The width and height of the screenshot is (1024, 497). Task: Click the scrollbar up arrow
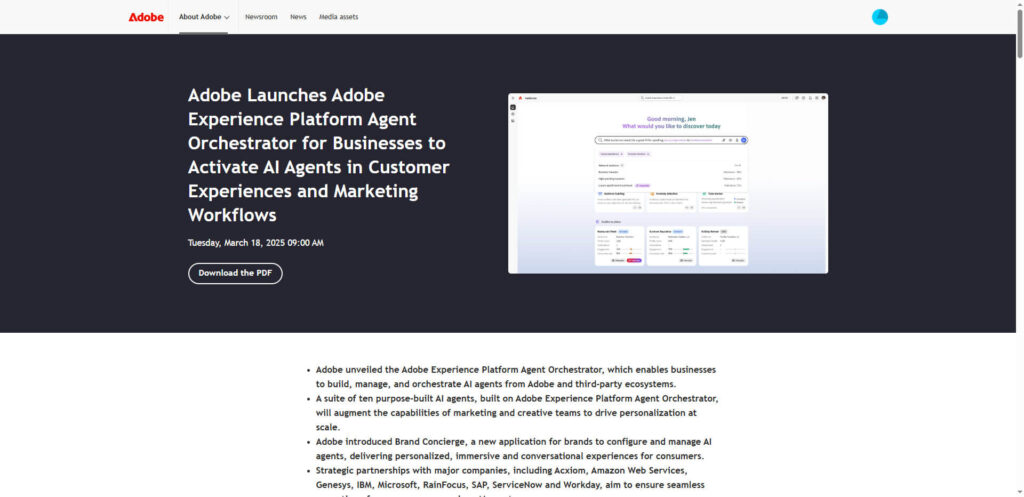1019,5
